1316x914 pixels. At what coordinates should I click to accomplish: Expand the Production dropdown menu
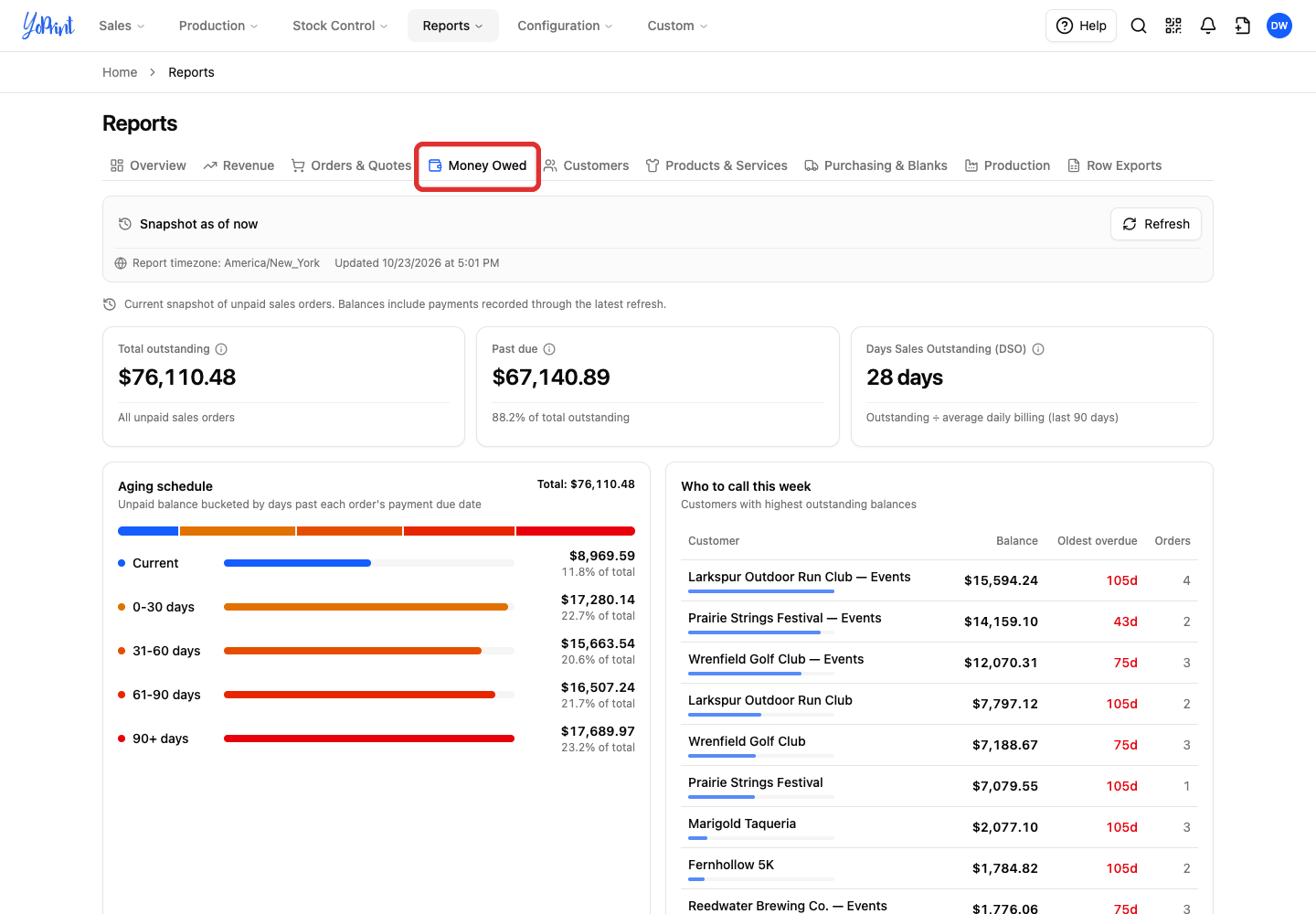pyautogui.click(x=218, y=26)
